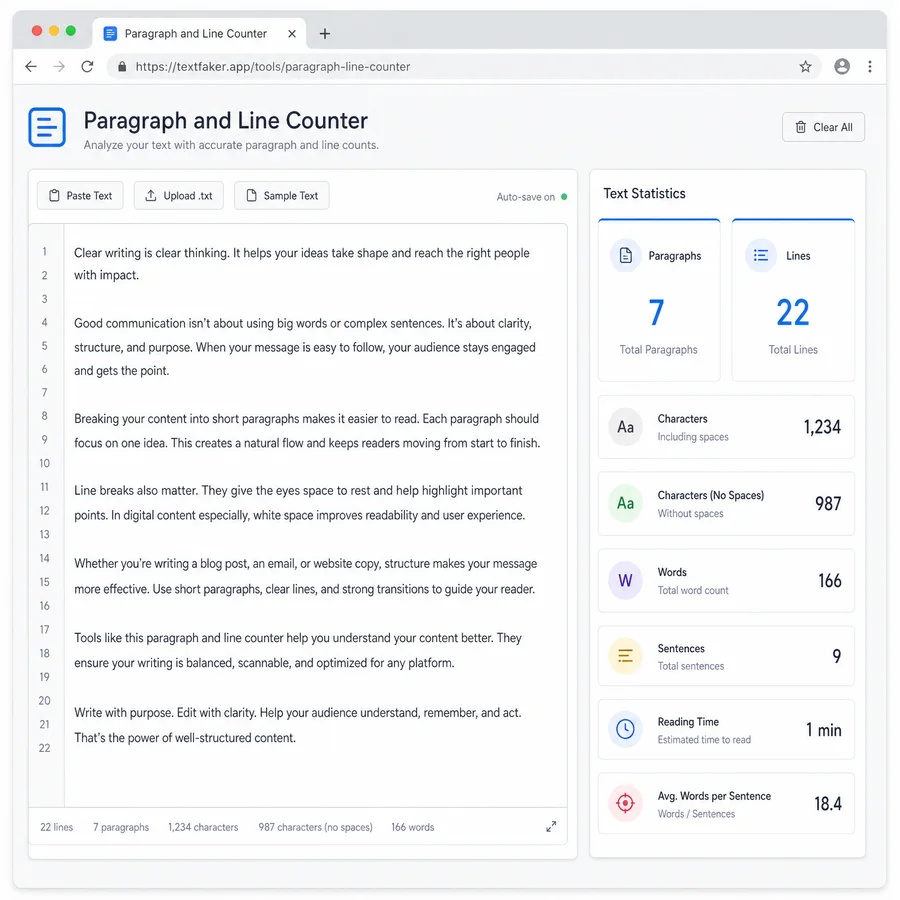Click line number 1 in the gutter
The width and height of the screenshot is (900, 900).
(x=44, y=251)
